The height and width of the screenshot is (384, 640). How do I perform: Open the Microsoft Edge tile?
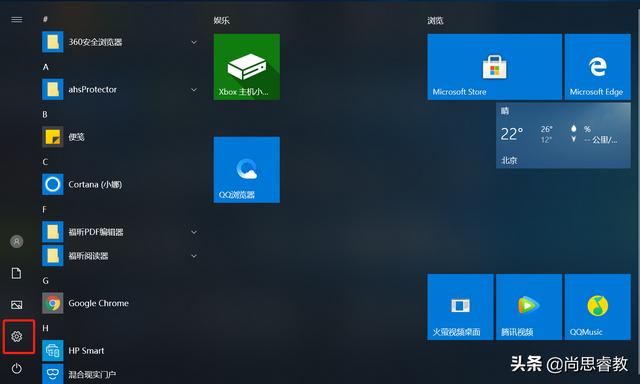pyautogui.click(x=598, y=67)
